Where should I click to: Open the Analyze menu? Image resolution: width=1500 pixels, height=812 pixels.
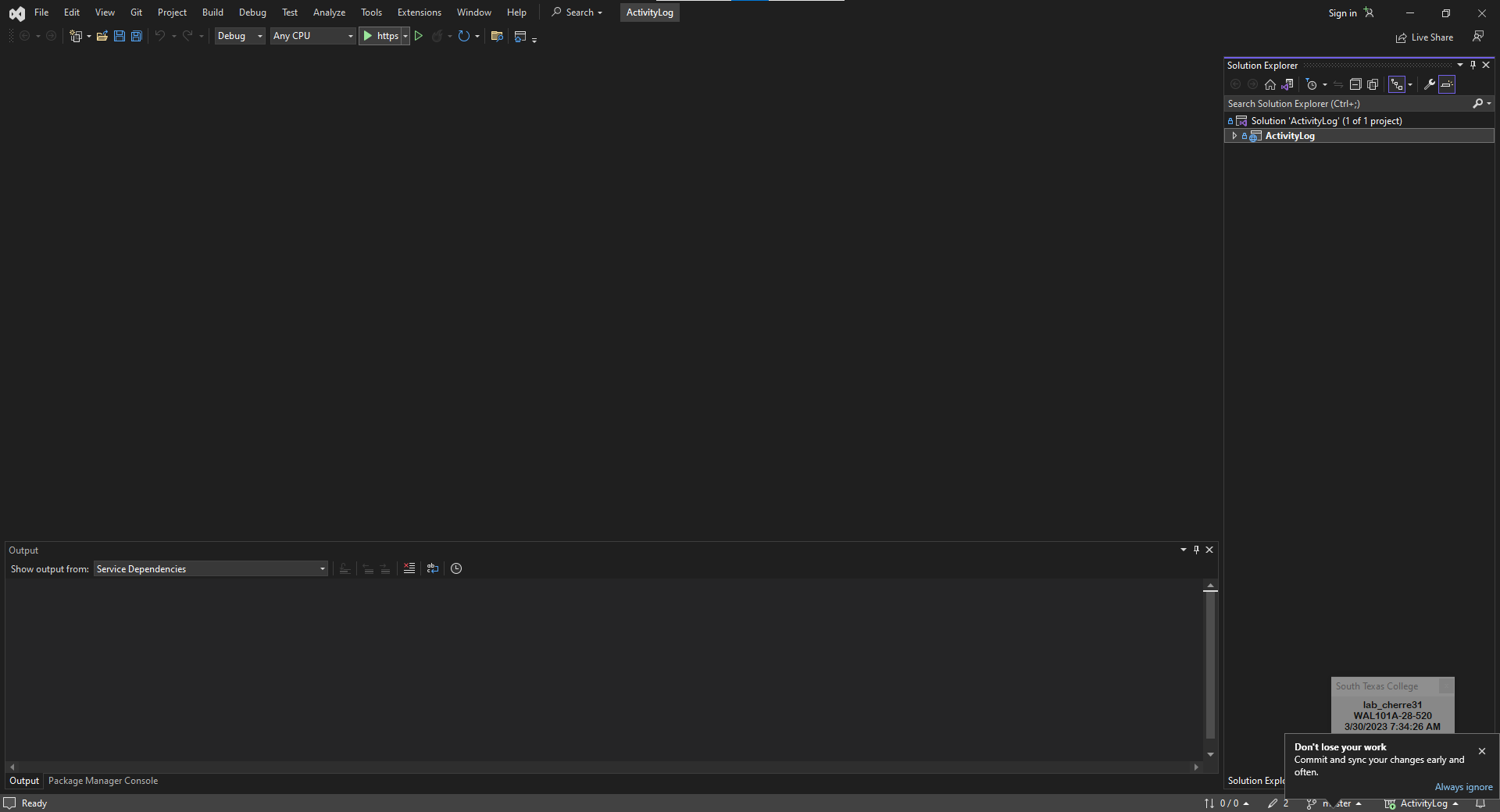[x=329, y=12]
